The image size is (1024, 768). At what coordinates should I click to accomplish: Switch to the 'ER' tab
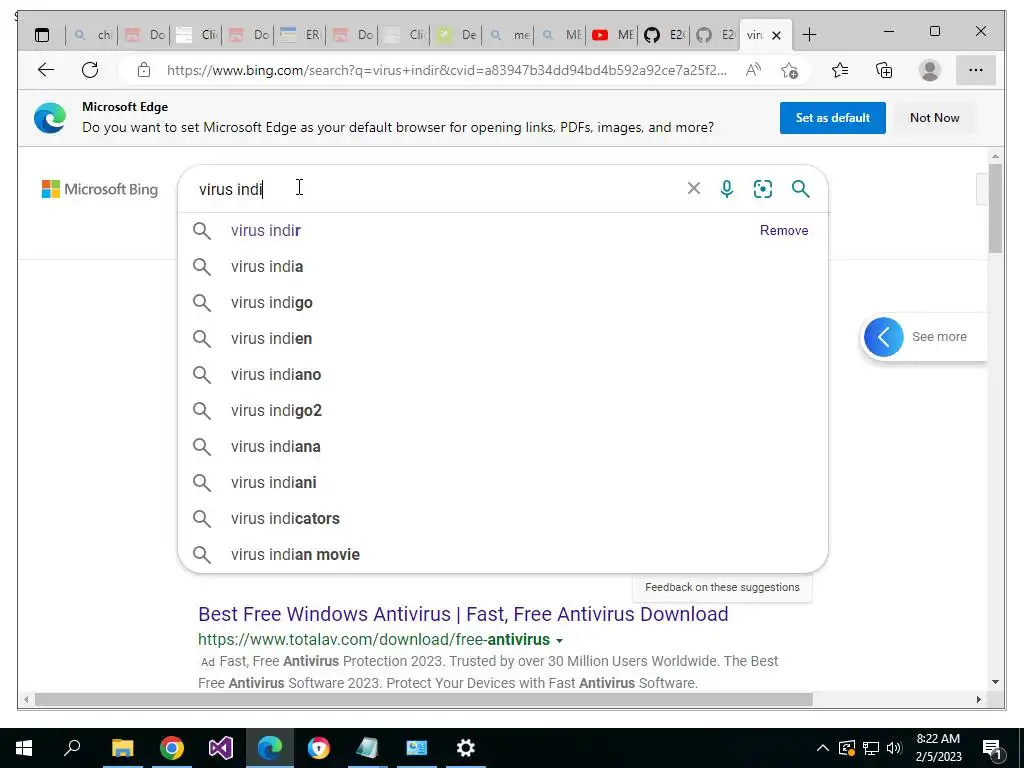pos(300,35)
